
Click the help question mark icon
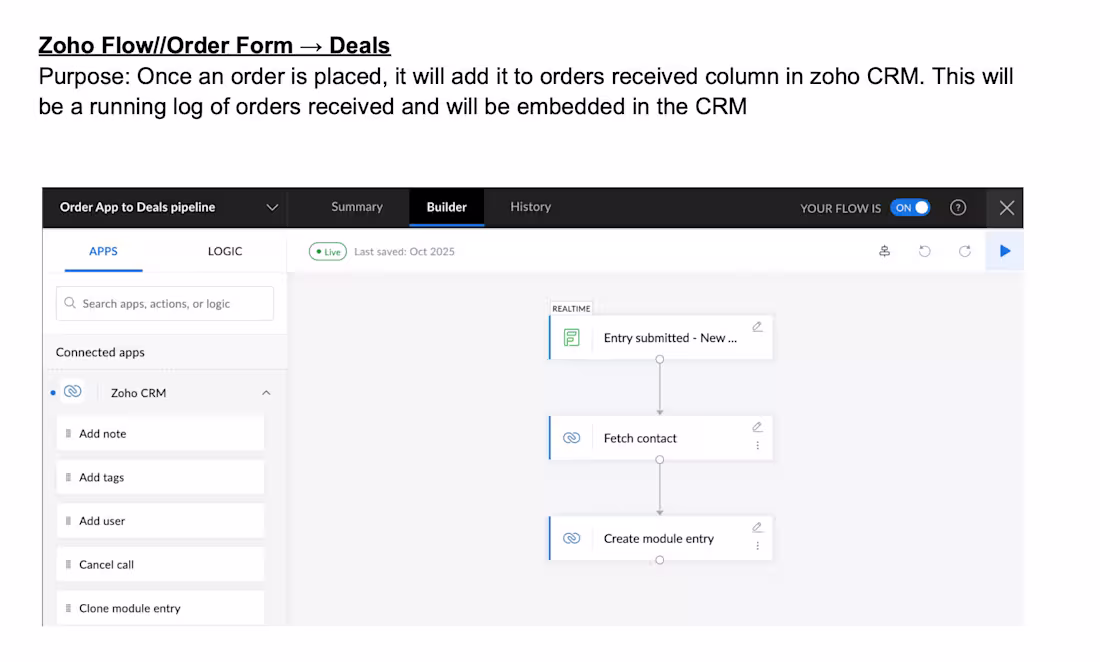point(958,207)
